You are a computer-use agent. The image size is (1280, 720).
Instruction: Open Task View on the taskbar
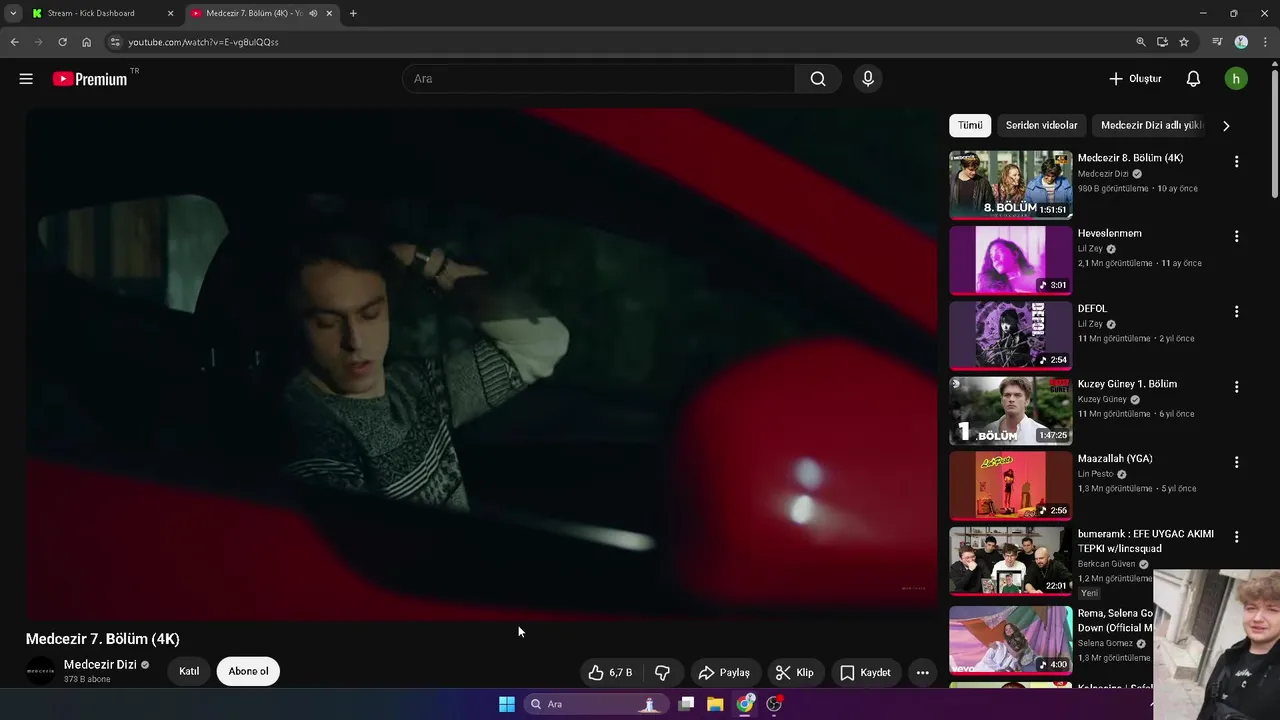click(686, 704)
